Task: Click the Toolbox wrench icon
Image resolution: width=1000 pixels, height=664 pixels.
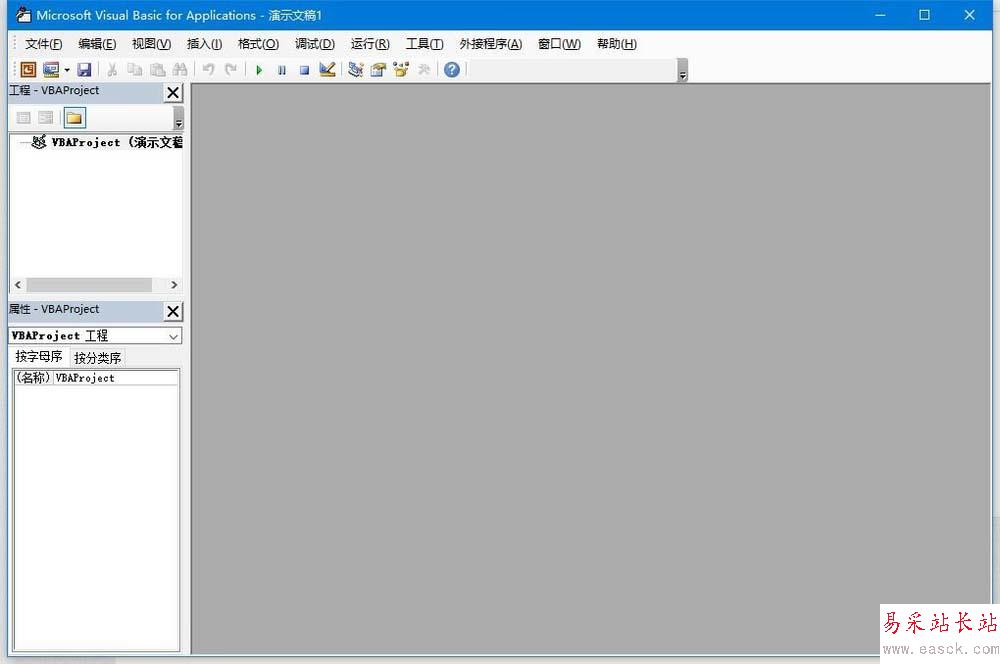Action: pos(424,70)
